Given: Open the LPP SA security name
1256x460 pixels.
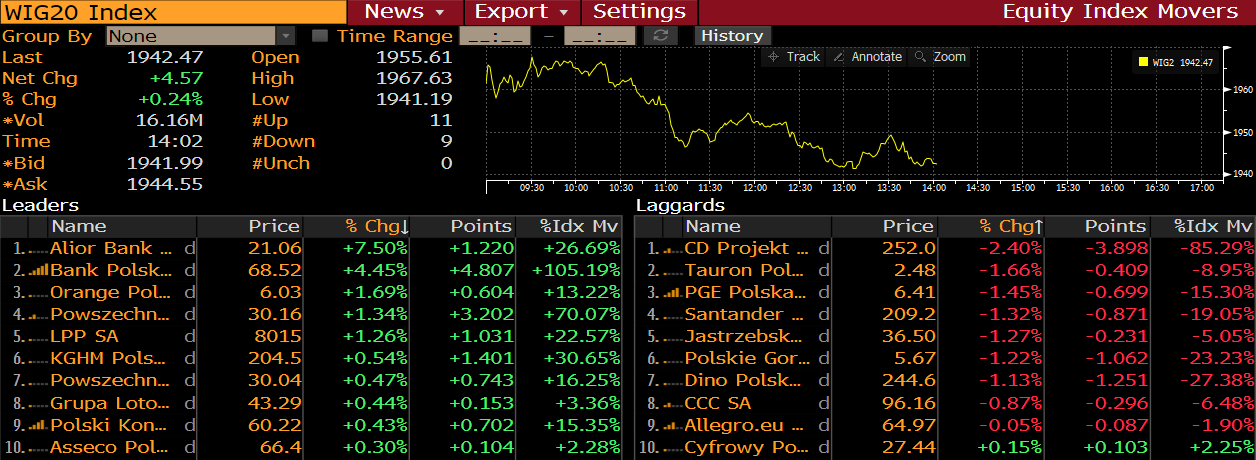Looking at the screenshot, I should [84, 336].
